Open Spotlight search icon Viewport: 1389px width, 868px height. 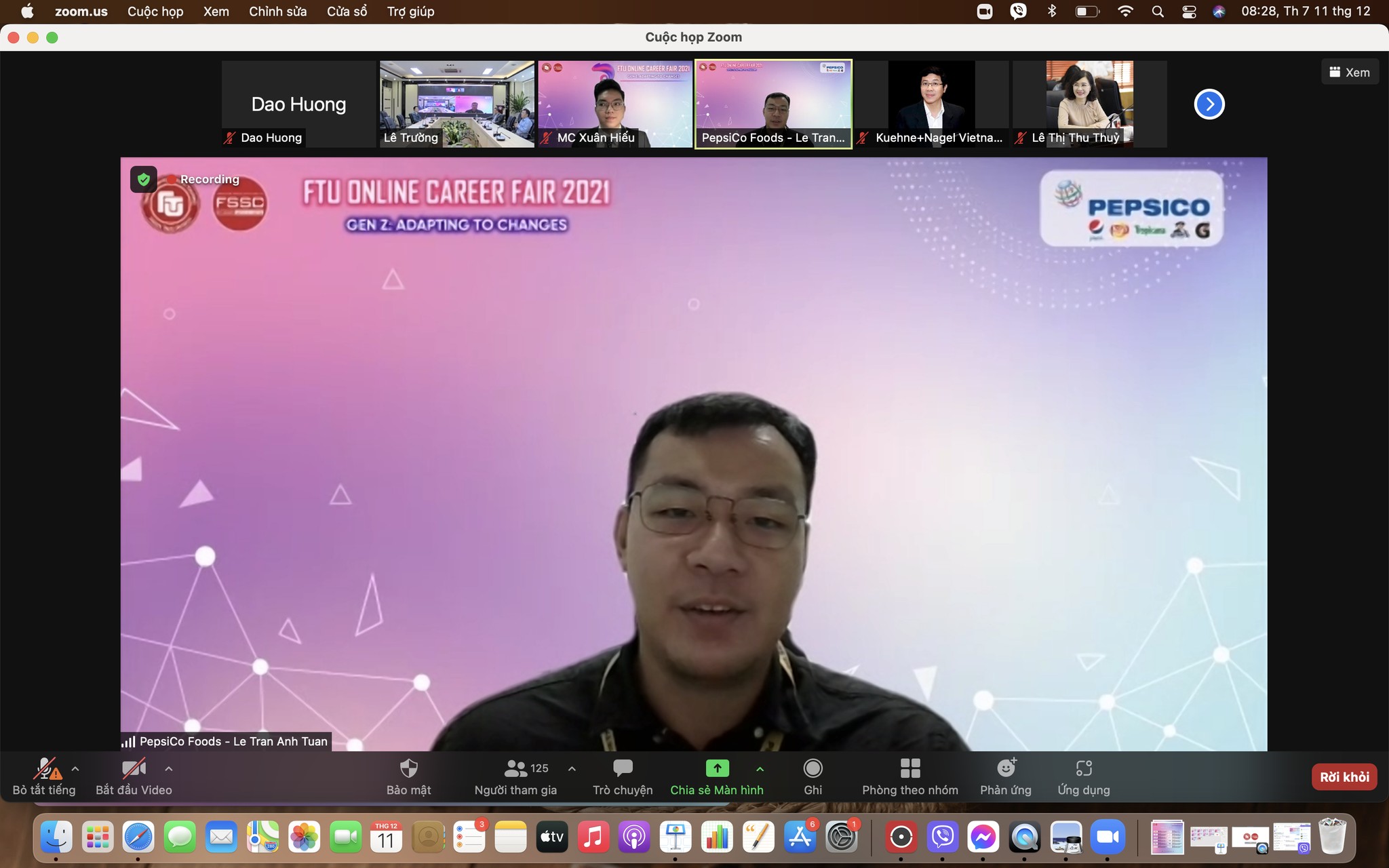[x=1158, y=12]
